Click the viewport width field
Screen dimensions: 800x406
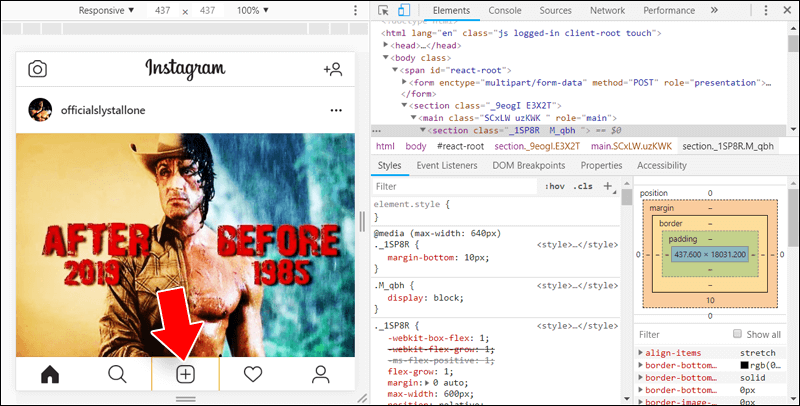[x=162, y=10]
